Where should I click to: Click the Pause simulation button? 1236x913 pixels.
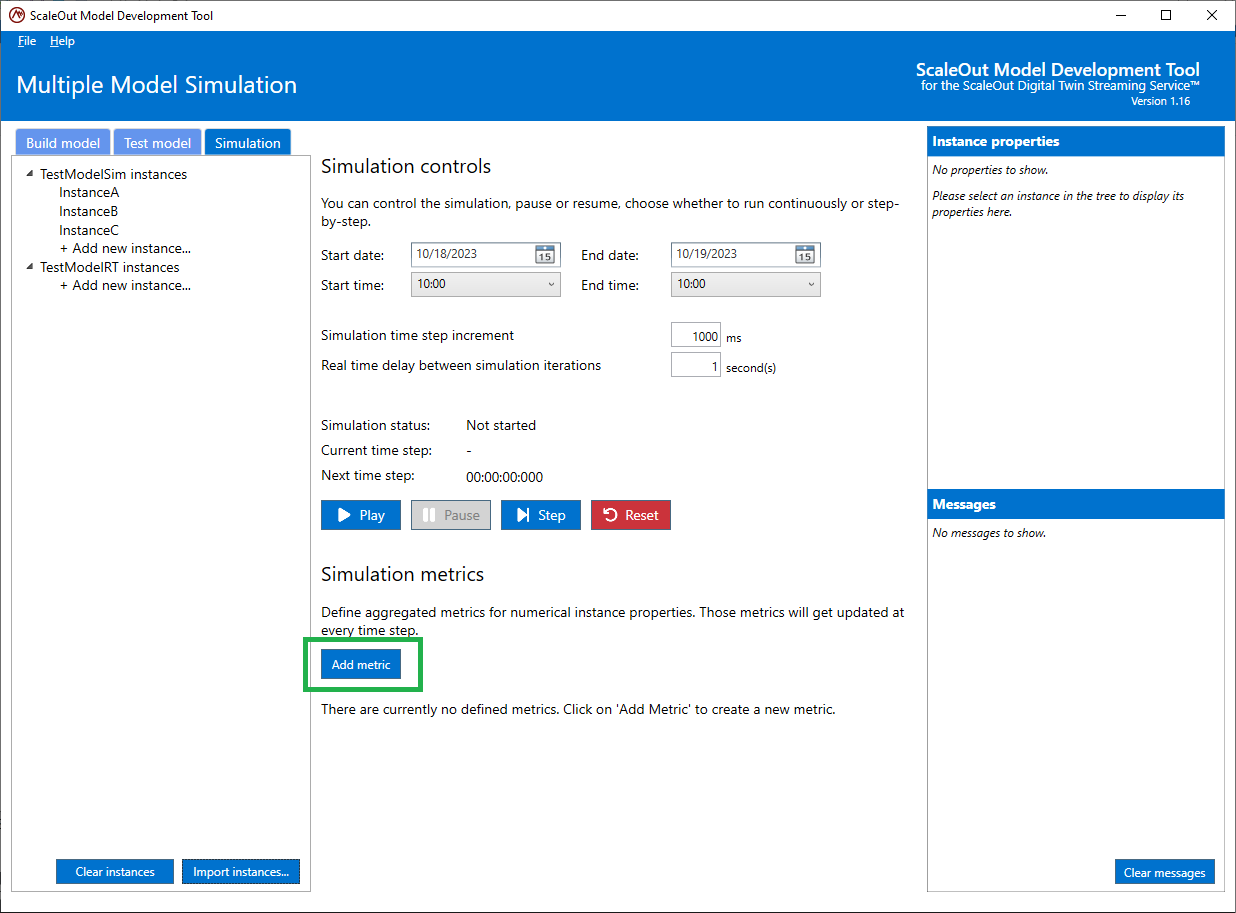[451, 515]
